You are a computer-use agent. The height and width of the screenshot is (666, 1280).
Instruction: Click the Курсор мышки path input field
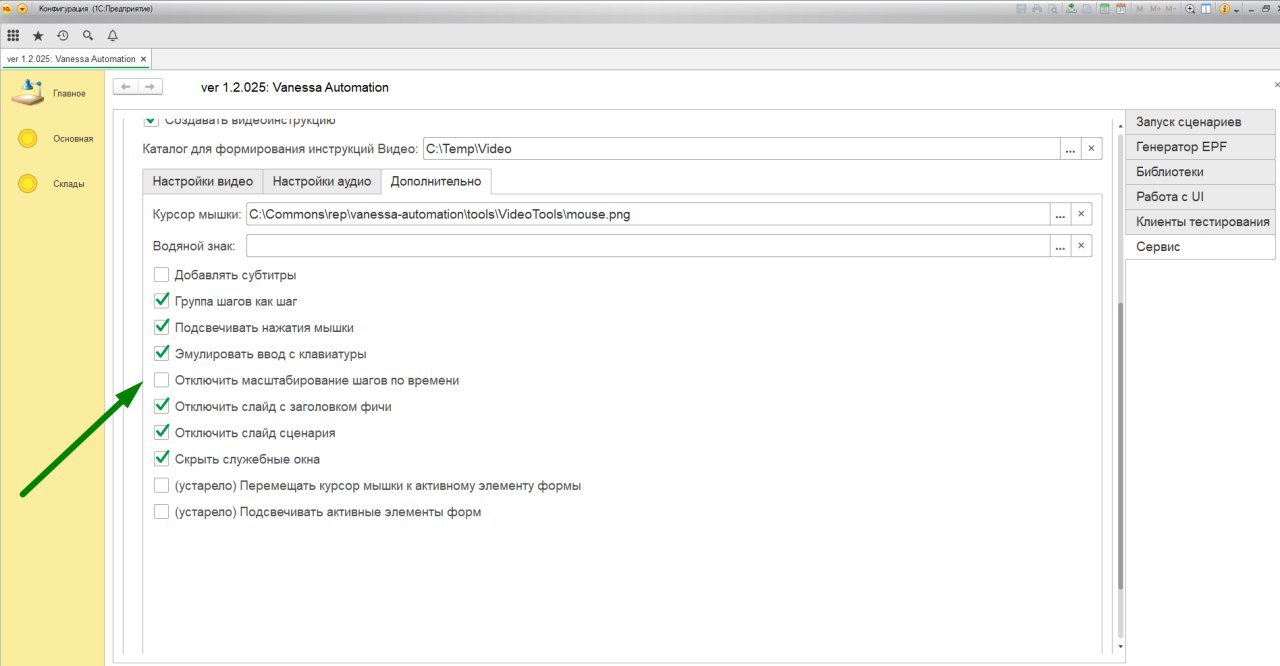pyautogui.click(x=648, y=214)
